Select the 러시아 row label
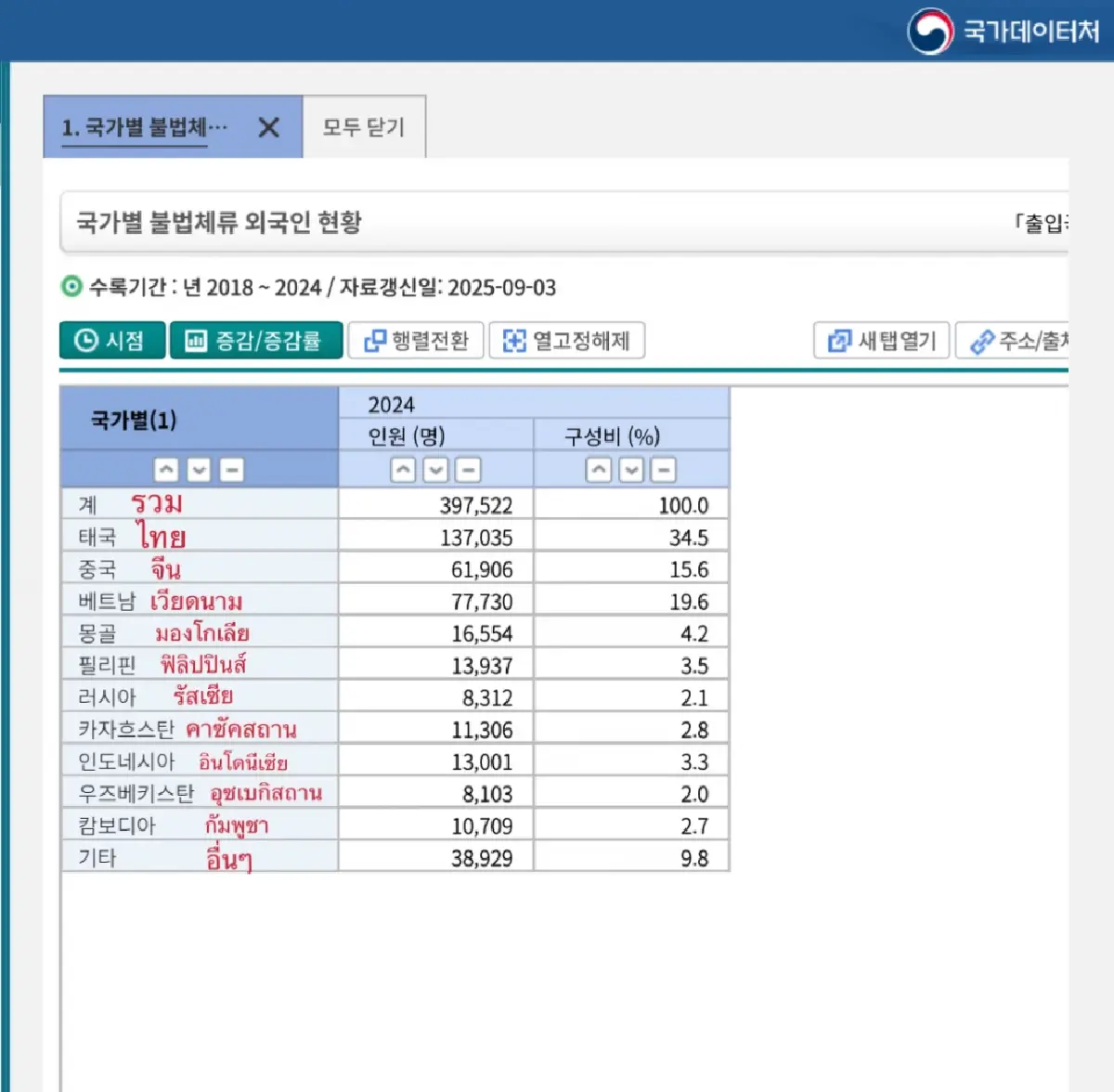The image size is (1114, 1092). [x=108, y=697]
